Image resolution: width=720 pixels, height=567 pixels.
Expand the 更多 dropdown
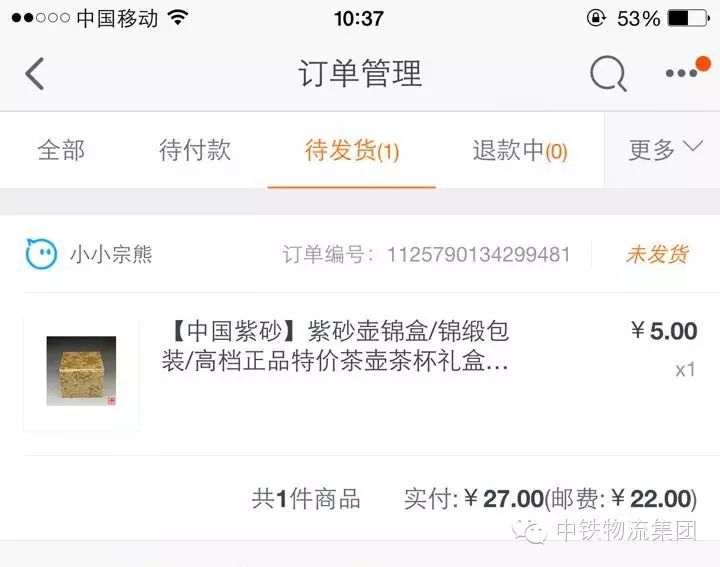tap(665, 150)
